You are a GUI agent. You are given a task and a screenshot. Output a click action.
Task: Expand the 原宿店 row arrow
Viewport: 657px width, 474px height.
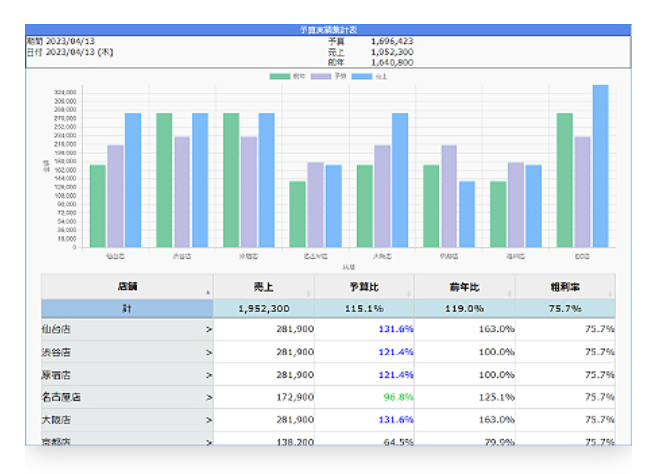click(x=209, y=375)
